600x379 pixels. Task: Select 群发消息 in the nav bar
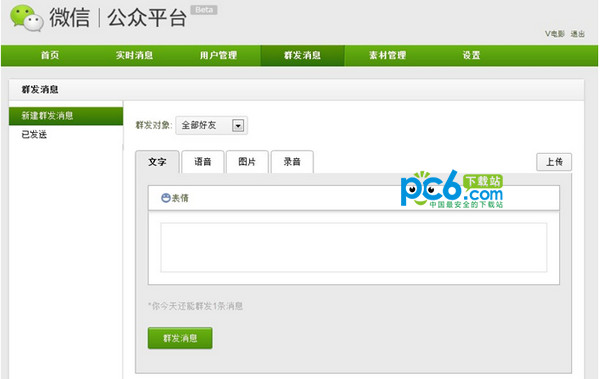(x=302, y=56)
